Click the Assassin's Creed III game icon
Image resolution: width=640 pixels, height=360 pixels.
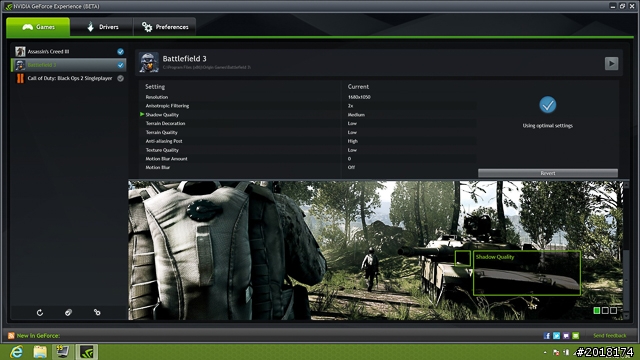pos(20,51)
